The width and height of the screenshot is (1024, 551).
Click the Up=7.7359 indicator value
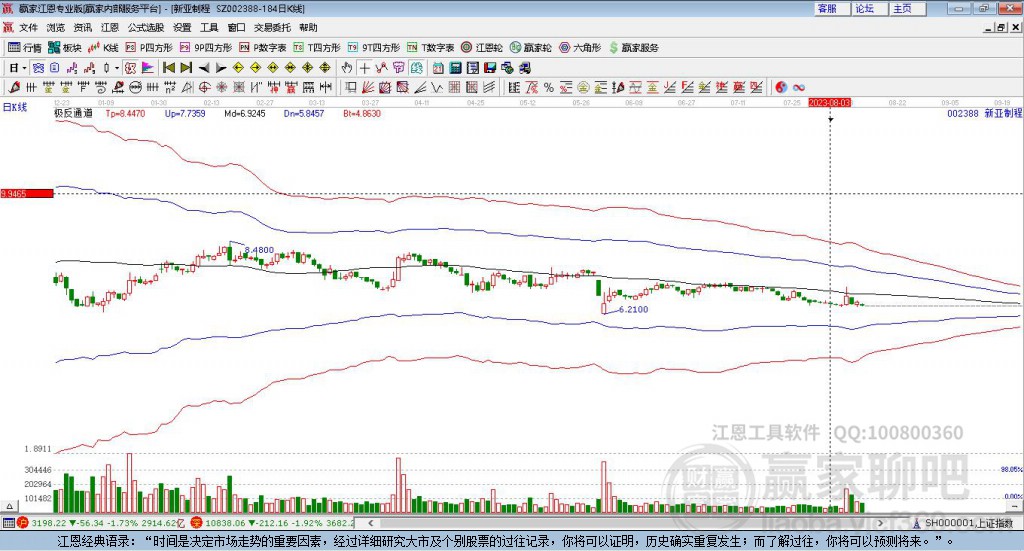185,114
